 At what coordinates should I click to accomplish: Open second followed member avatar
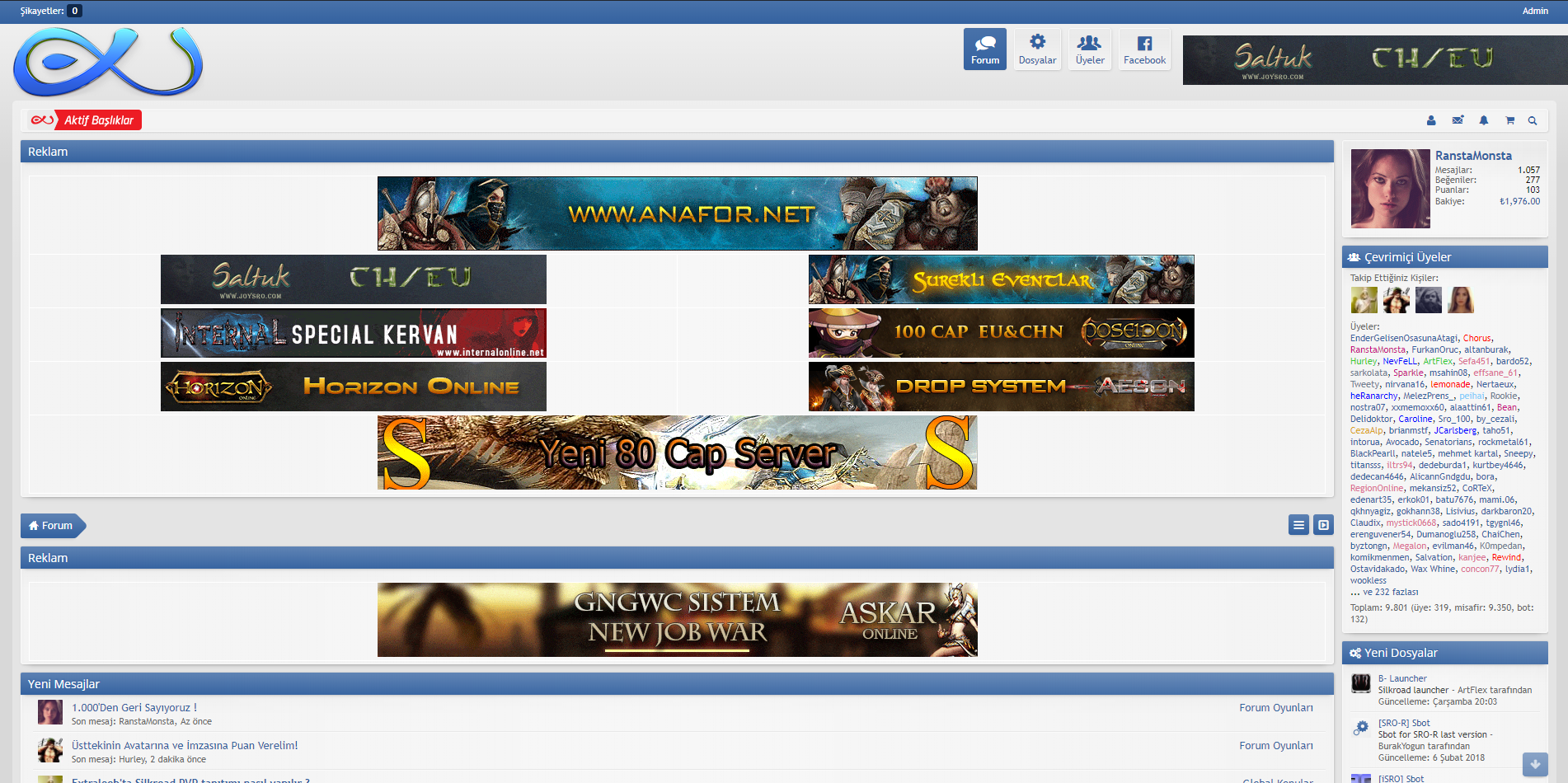click(x=1396, y=299)
